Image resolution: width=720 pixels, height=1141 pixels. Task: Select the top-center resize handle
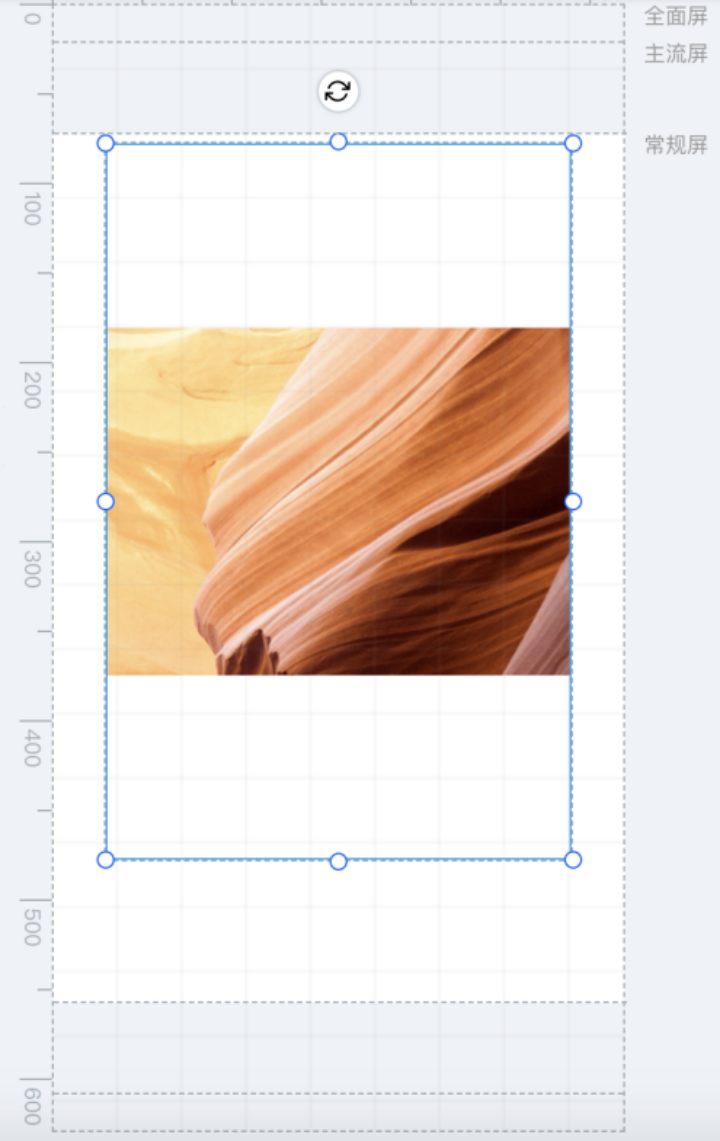tap(339, 142)
